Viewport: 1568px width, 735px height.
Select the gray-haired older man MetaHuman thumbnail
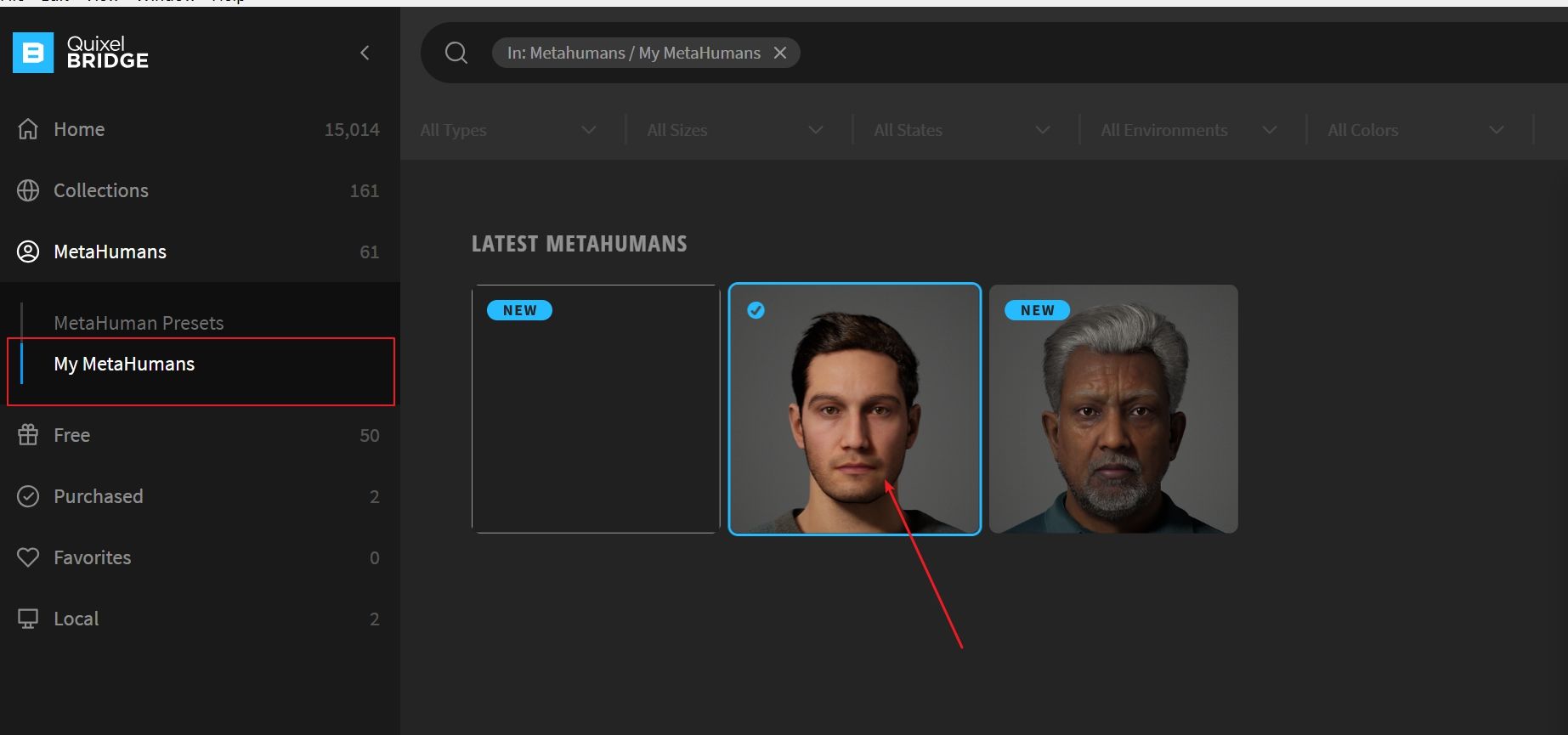[x=1113, y=409]
